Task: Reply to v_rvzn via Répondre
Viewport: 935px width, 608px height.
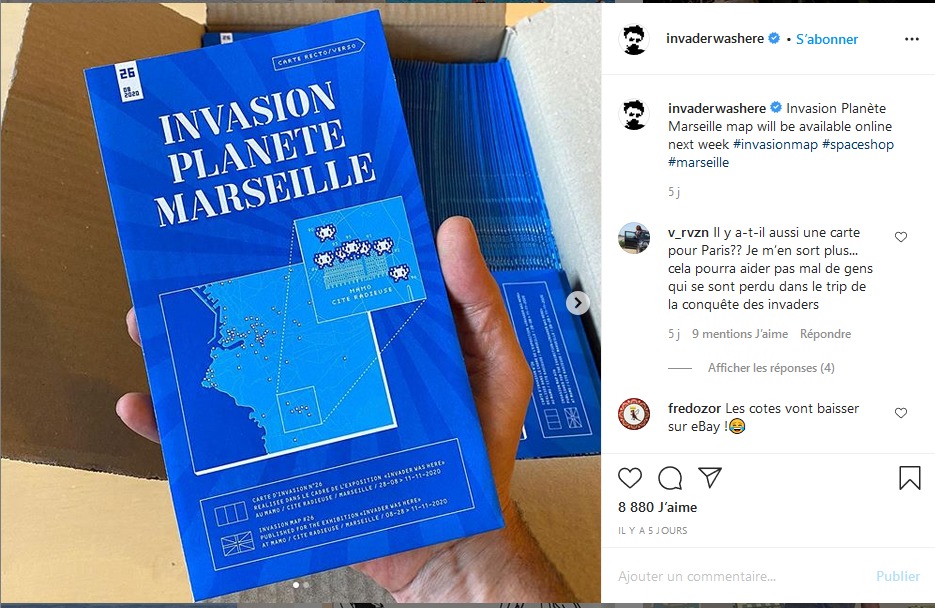Action: point(825,334)
